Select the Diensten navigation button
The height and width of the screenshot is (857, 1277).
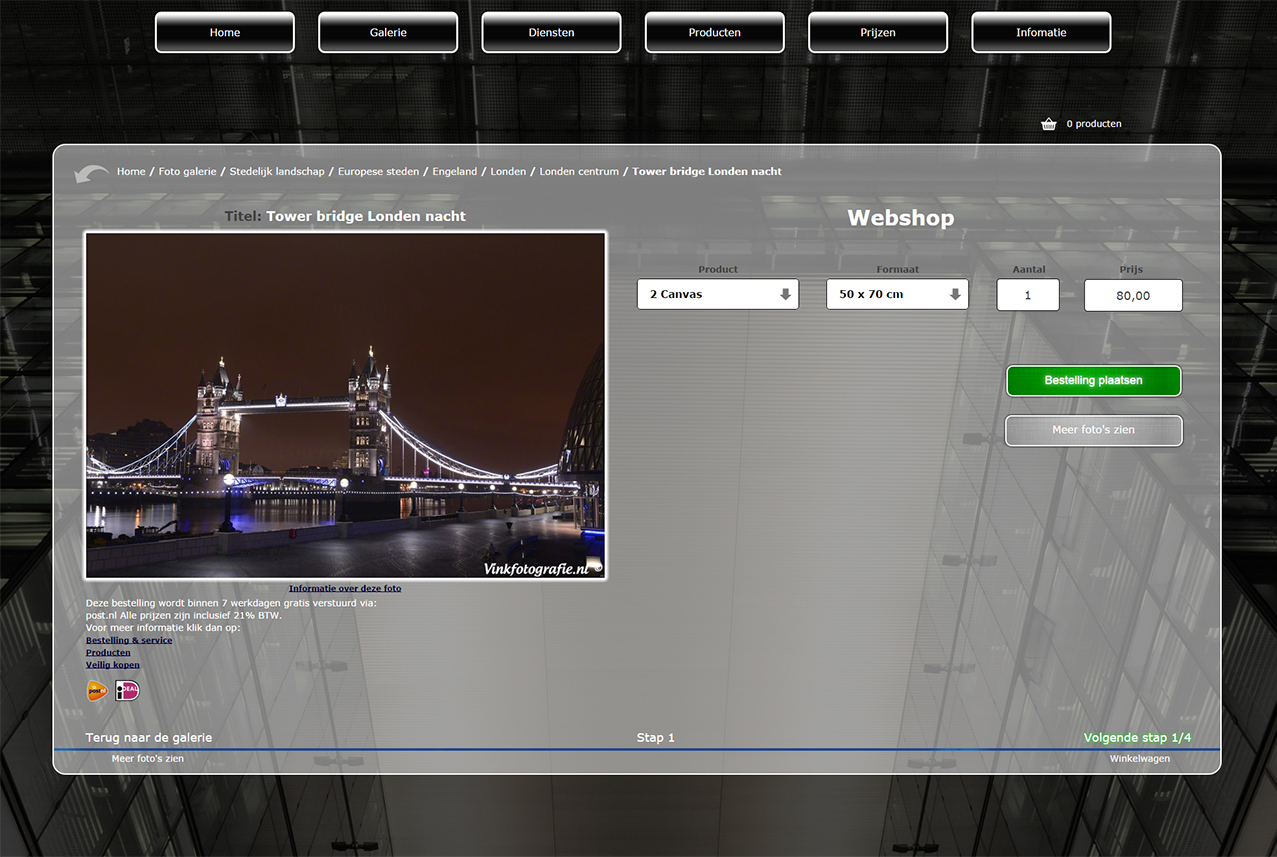(551, 32)
